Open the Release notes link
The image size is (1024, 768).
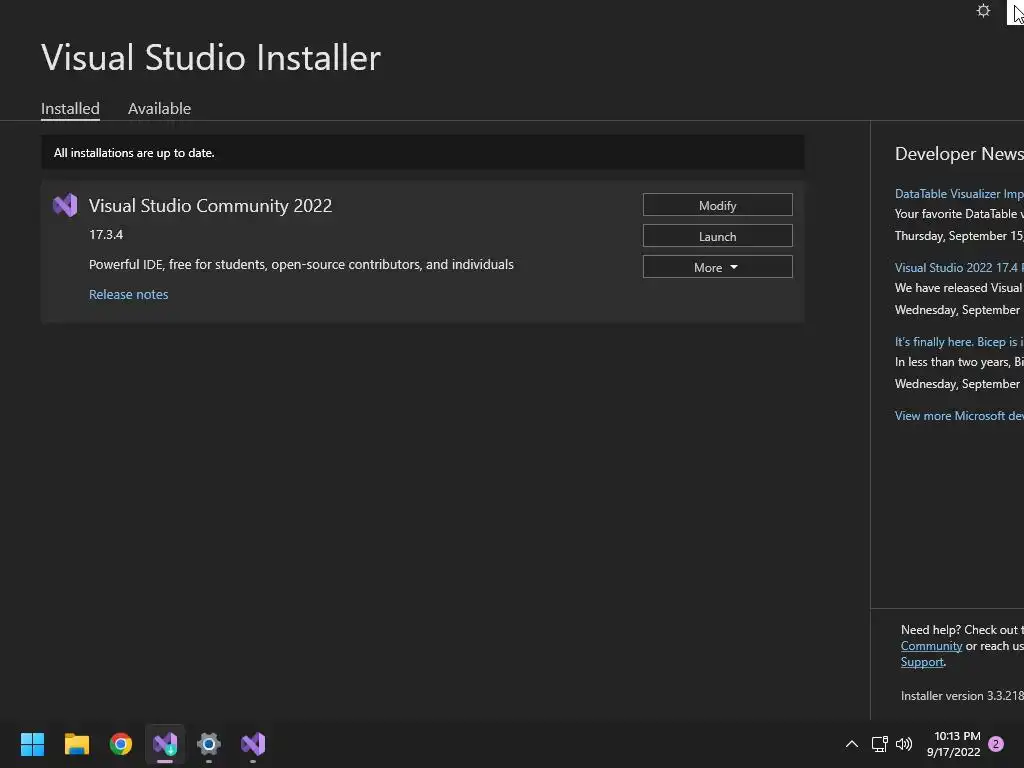(128, 294)
